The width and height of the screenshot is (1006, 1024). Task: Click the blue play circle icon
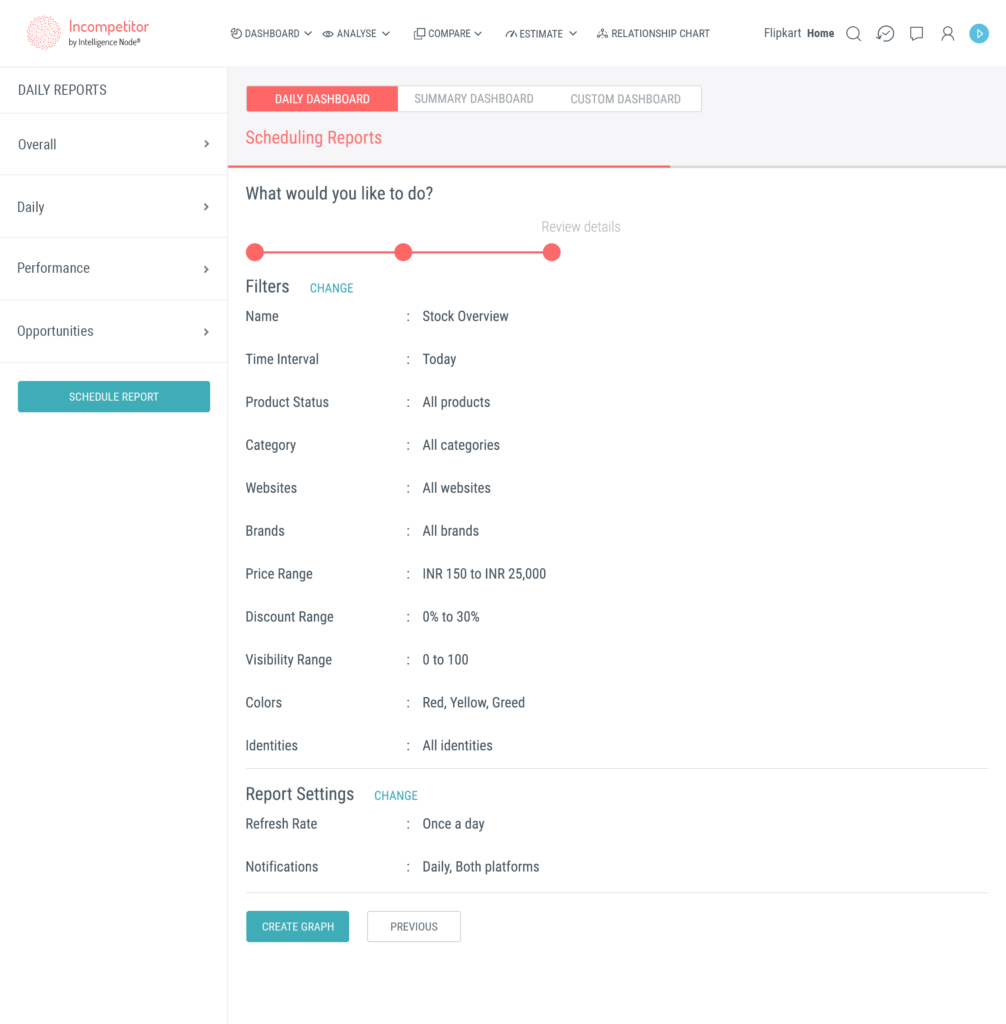coord(979,34)
